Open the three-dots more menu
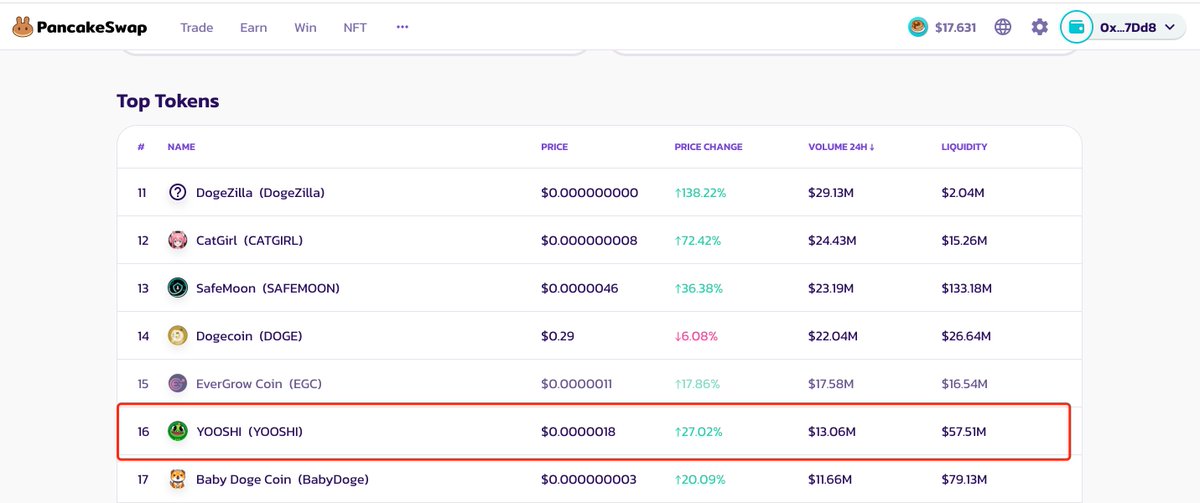The height and width of the screenshot is (503, 1200). click(x=402, y=27)
